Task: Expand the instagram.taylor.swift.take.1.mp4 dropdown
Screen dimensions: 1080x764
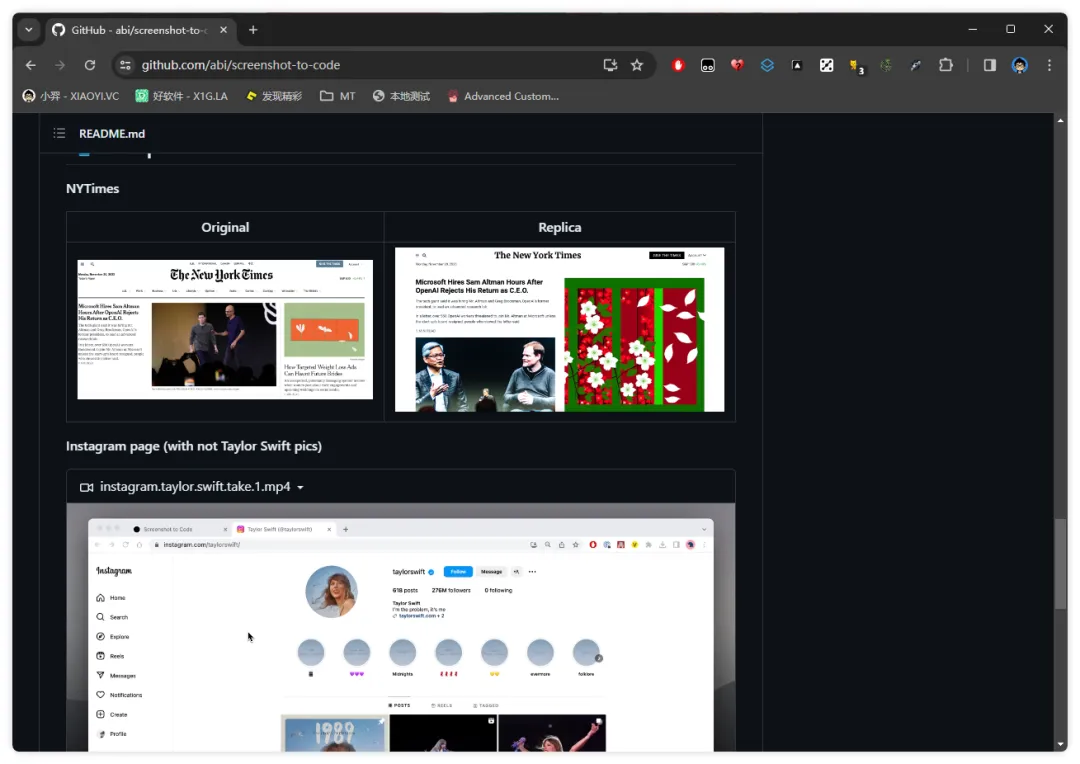Action: [x=300, y=487]
